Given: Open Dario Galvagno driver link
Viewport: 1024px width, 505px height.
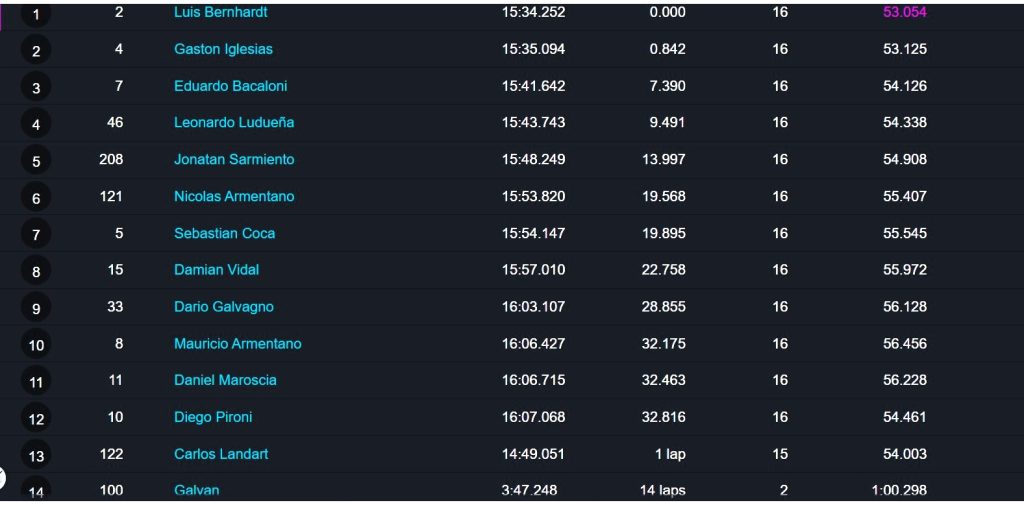Looking at the screenshot, I should 223,306.
